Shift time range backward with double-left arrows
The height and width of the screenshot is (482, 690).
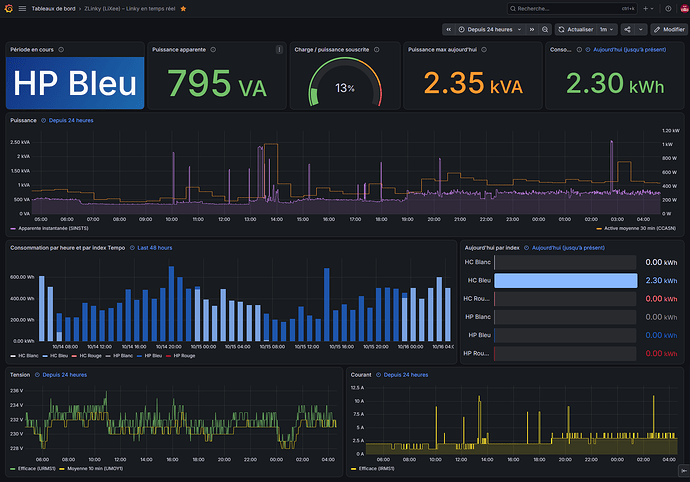click(448, 29)
